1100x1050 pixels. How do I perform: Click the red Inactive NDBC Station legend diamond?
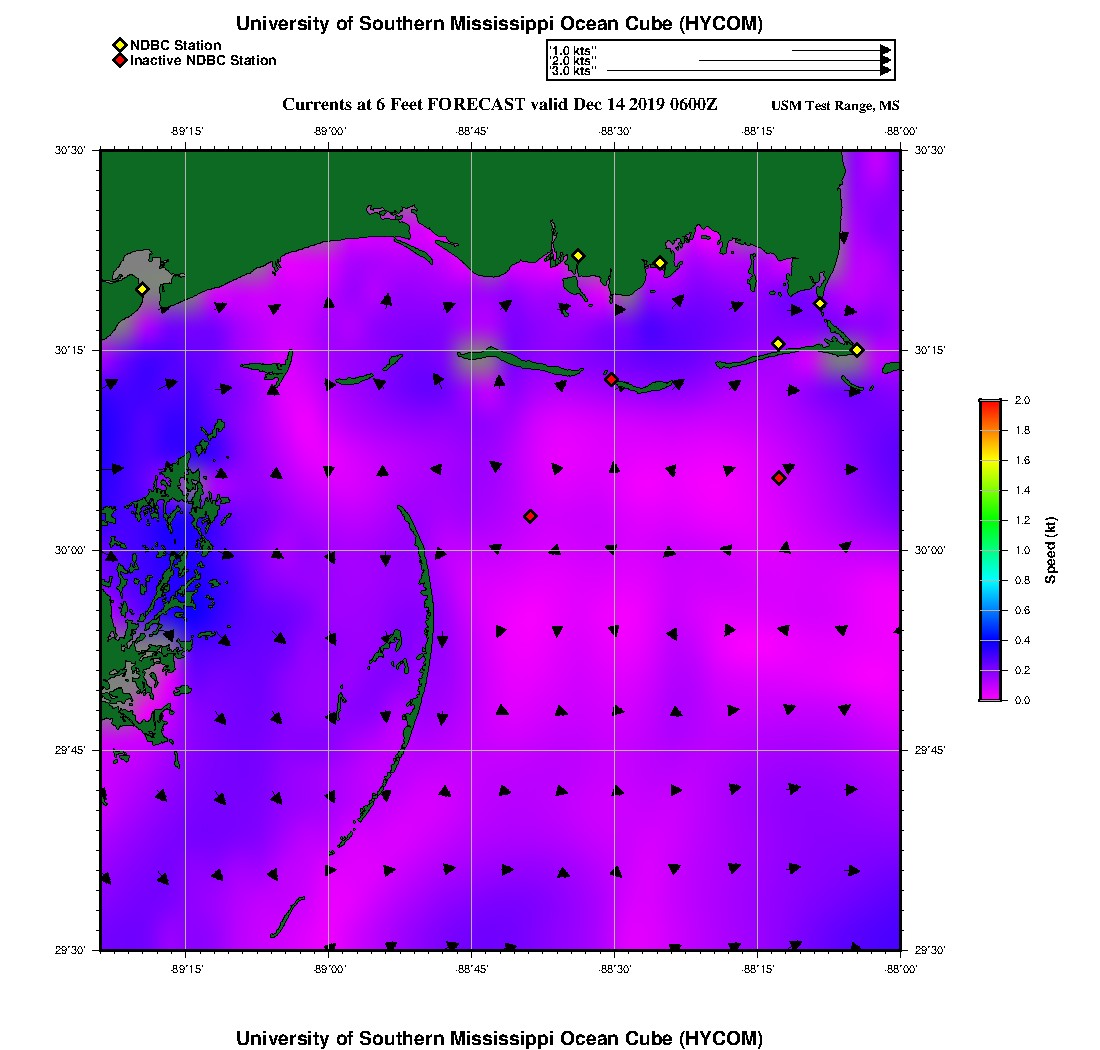click(x=120, y=60)
